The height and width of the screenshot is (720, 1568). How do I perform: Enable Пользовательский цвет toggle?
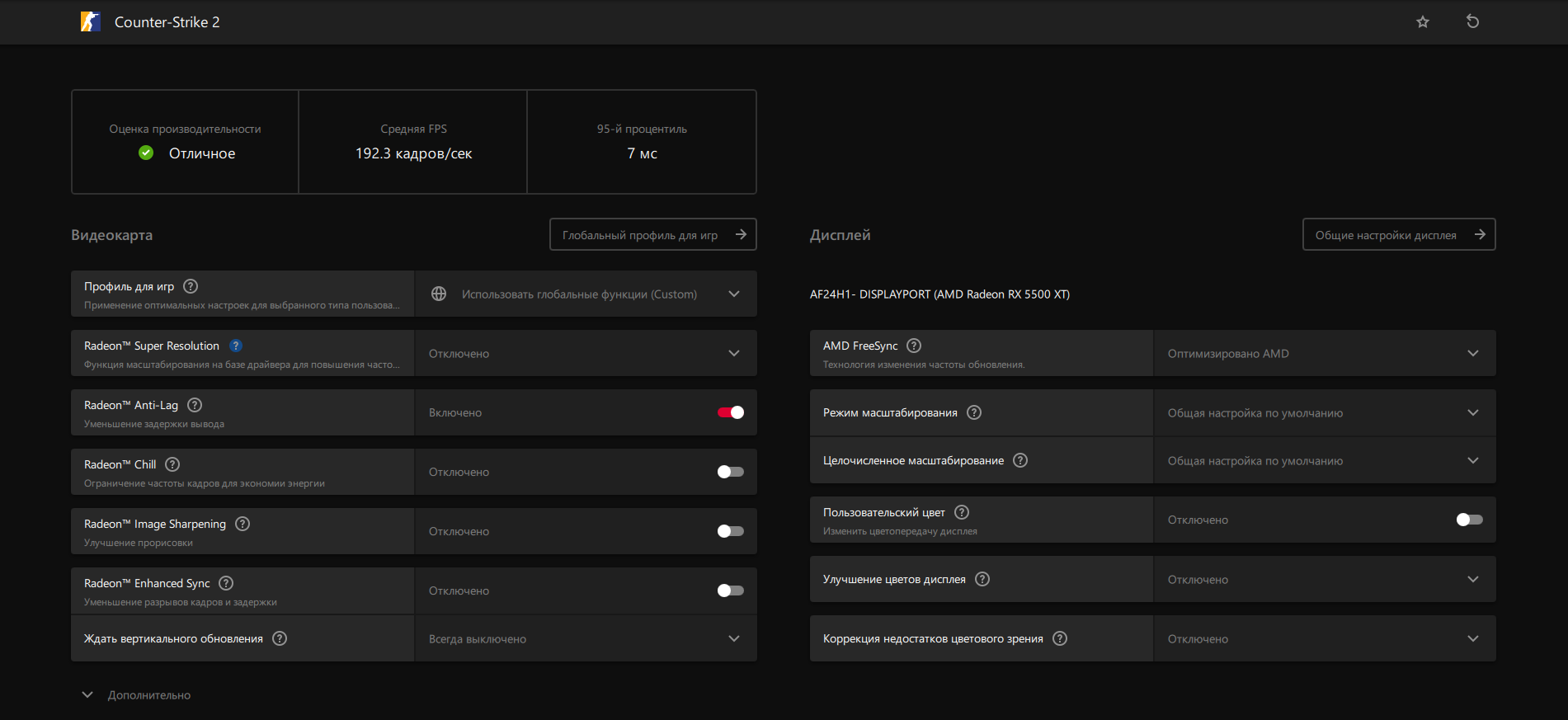(x=1469, y=520)
